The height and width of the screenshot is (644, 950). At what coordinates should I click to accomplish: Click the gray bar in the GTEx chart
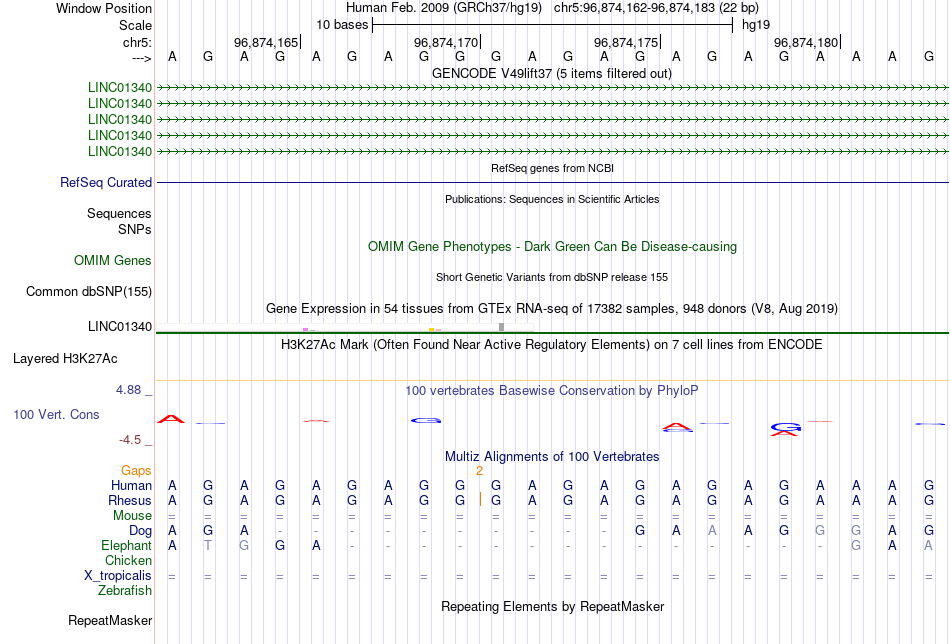point(502,327)
